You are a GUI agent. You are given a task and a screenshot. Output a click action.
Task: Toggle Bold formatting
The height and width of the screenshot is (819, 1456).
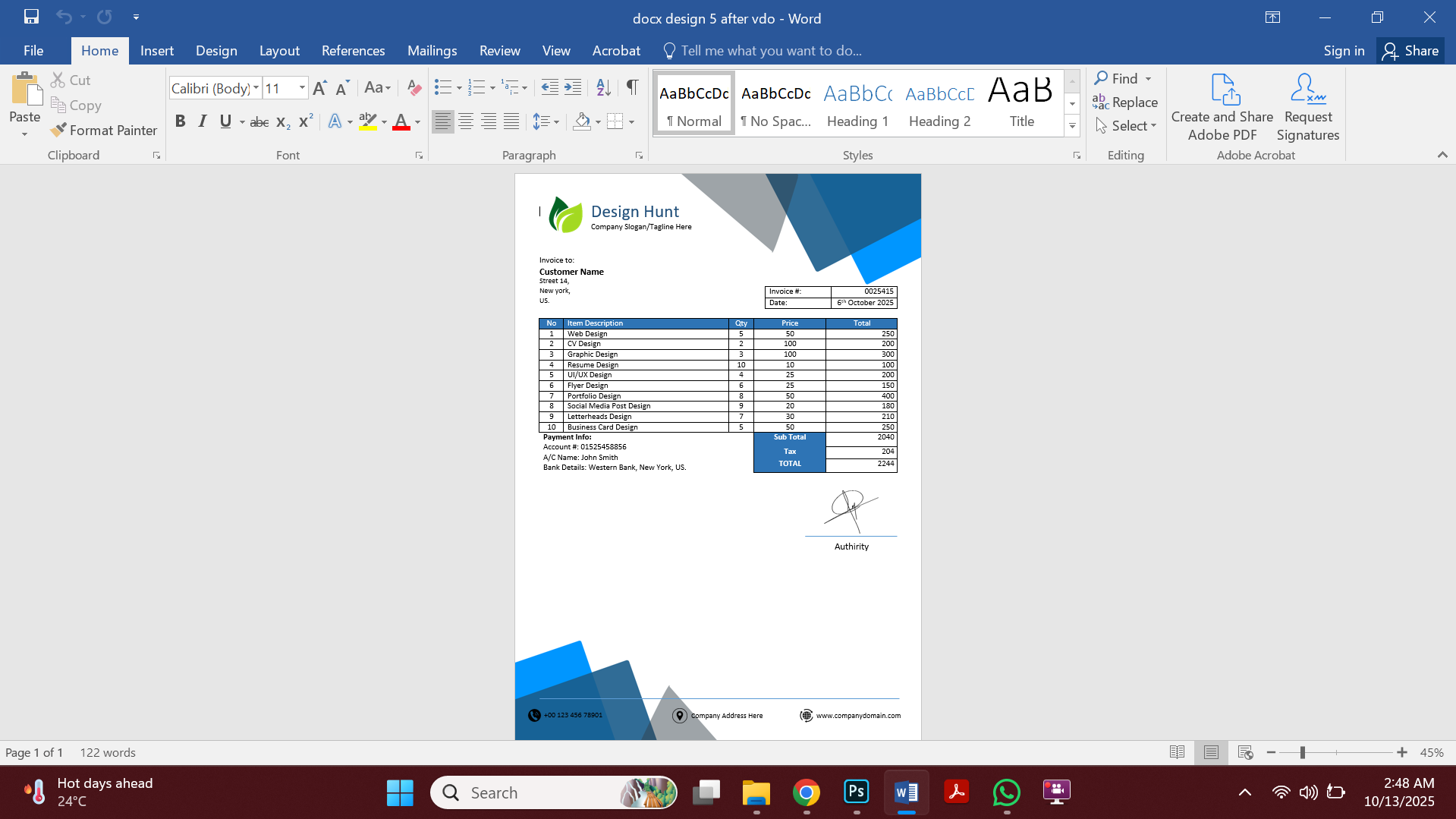click(x=180, y=121)
